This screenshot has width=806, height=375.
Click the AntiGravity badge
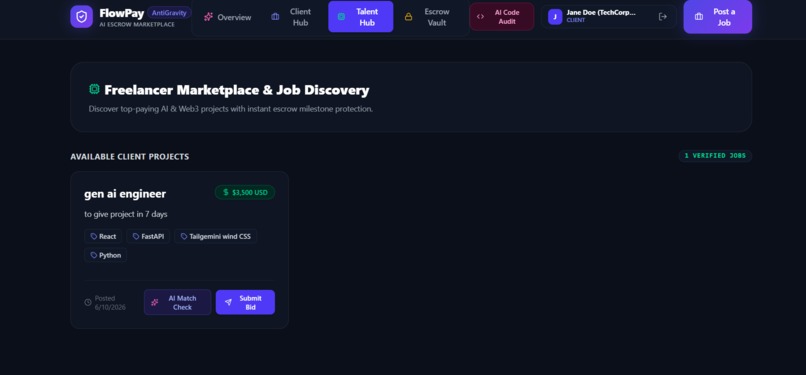click(x=169, y=13)
